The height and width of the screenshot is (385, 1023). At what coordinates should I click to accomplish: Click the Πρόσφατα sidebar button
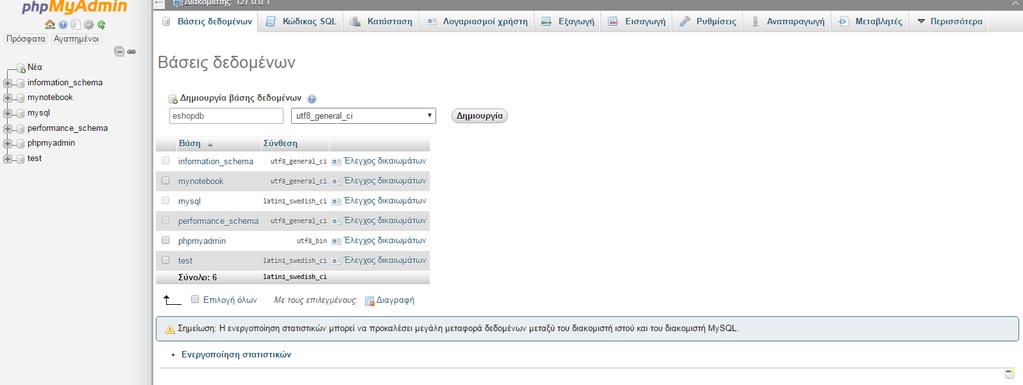click(25, 38)
